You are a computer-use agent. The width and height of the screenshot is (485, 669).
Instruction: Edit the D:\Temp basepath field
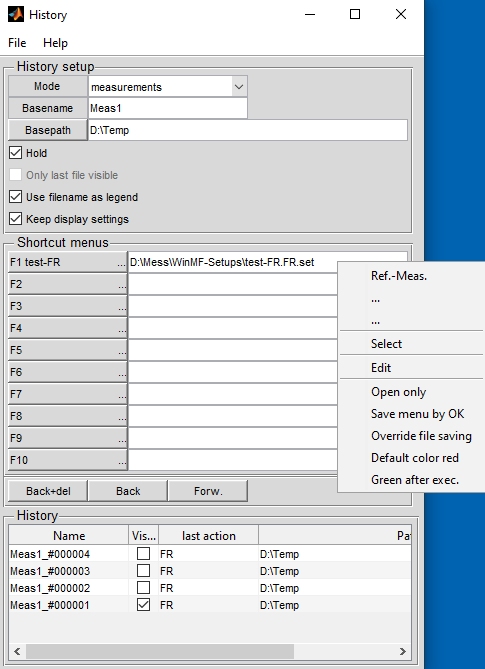248,130
